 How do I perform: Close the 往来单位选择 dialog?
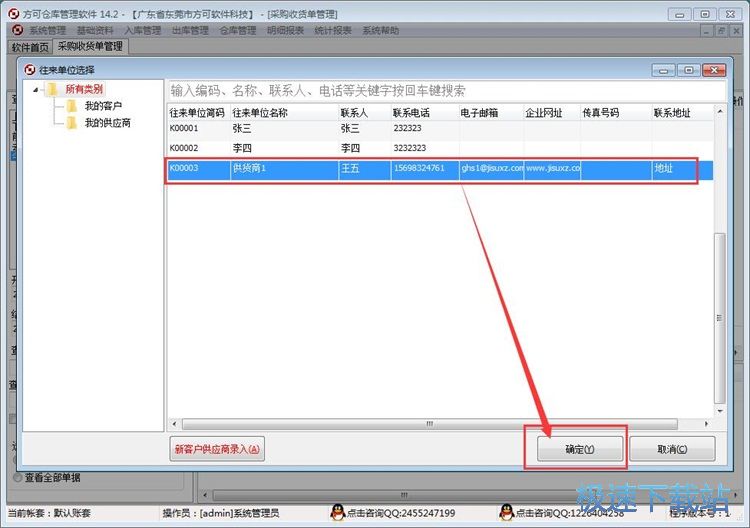[714, 70]
